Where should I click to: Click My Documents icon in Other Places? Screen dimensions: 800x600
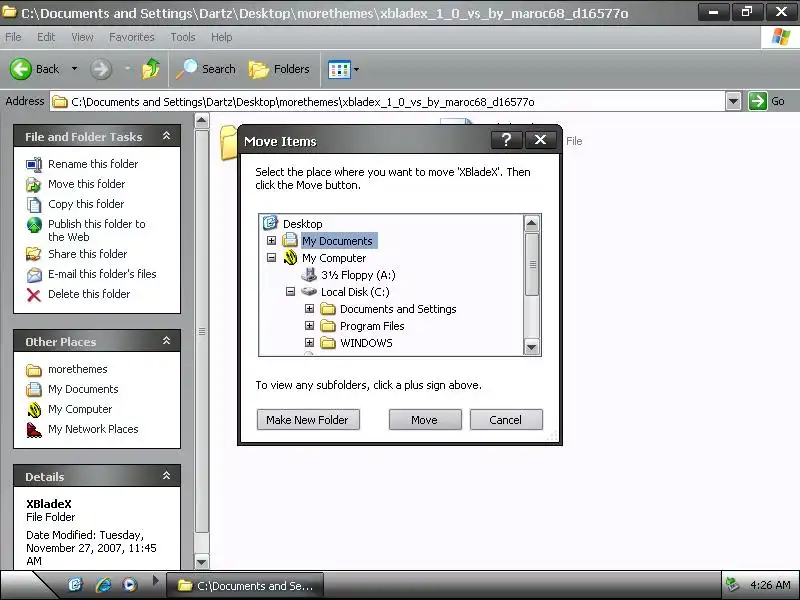(x=34, y=389)
